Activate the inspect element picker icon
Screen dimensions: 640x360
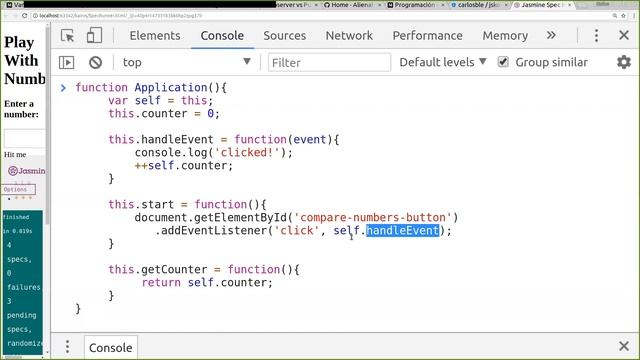(x=67, y=36)
